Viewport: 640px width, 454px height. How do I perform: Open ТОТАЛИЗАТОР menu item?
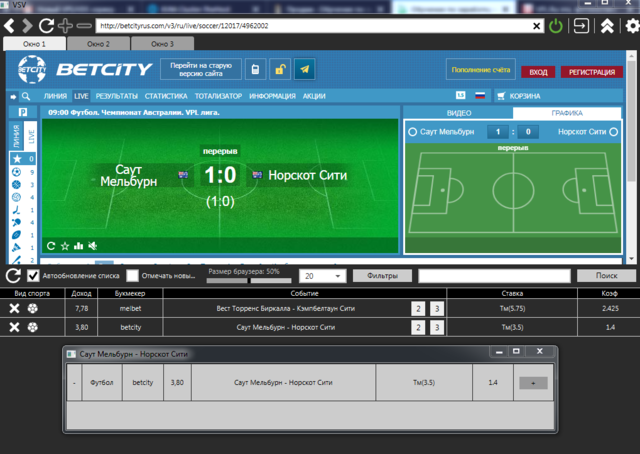(x=218, y=96)
